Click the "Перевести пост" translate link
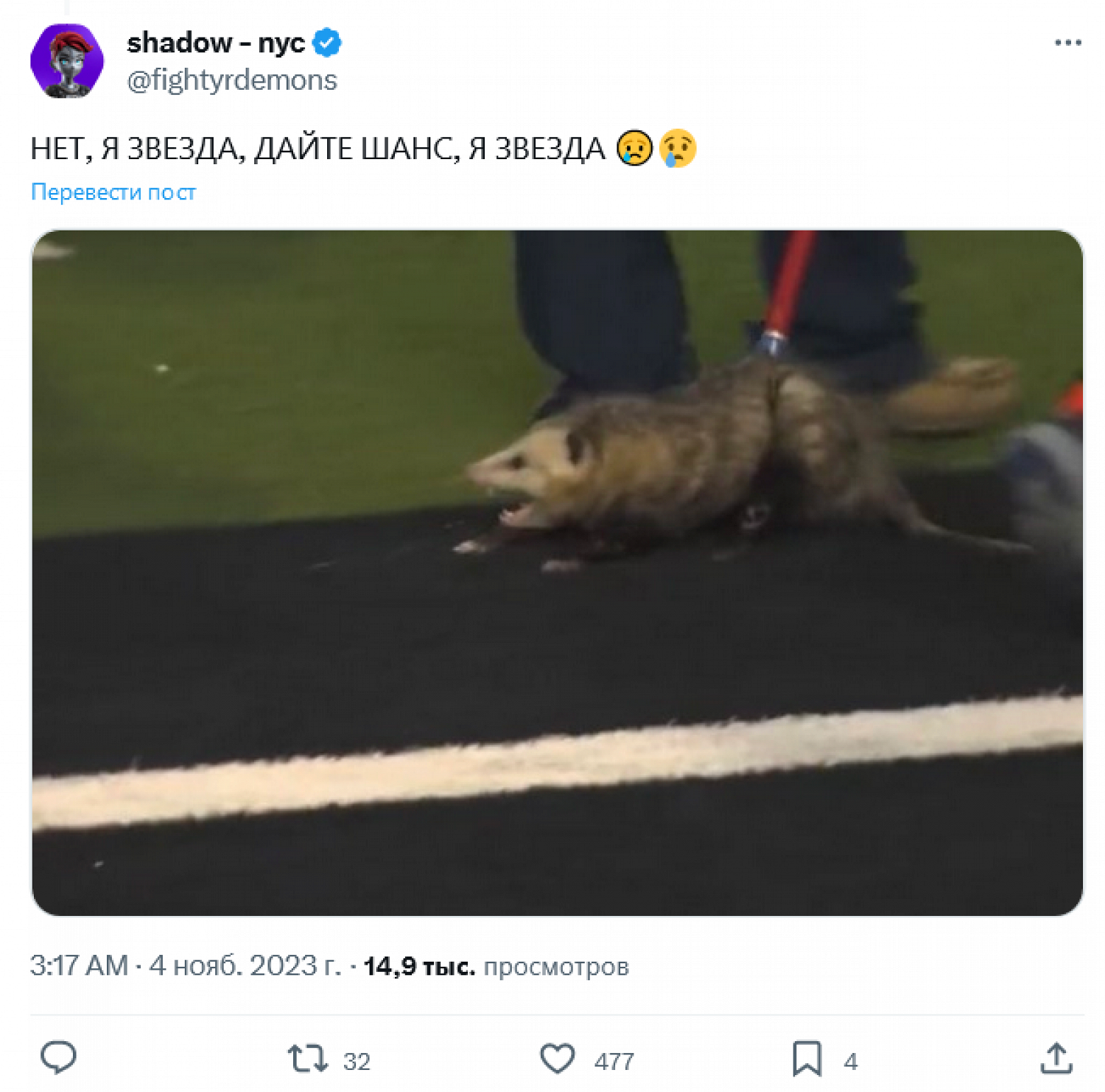Image resolution: width=1105 pixels, height=1092 pixels. point(113,192)
